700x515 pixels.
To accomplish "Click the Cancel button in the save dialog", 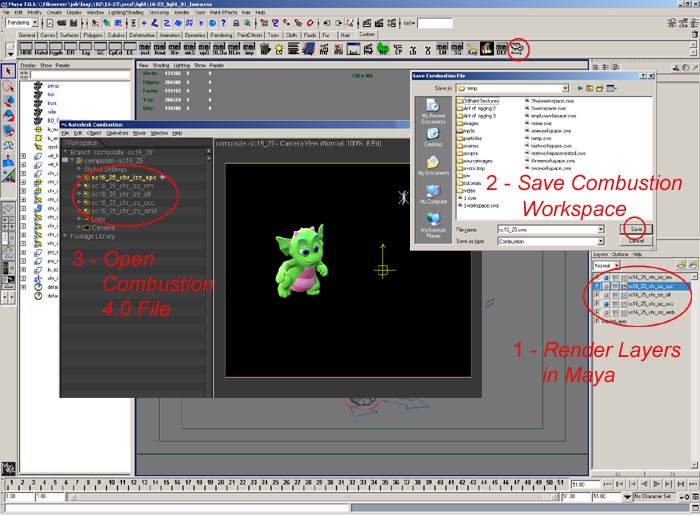I will pos(636,241).
